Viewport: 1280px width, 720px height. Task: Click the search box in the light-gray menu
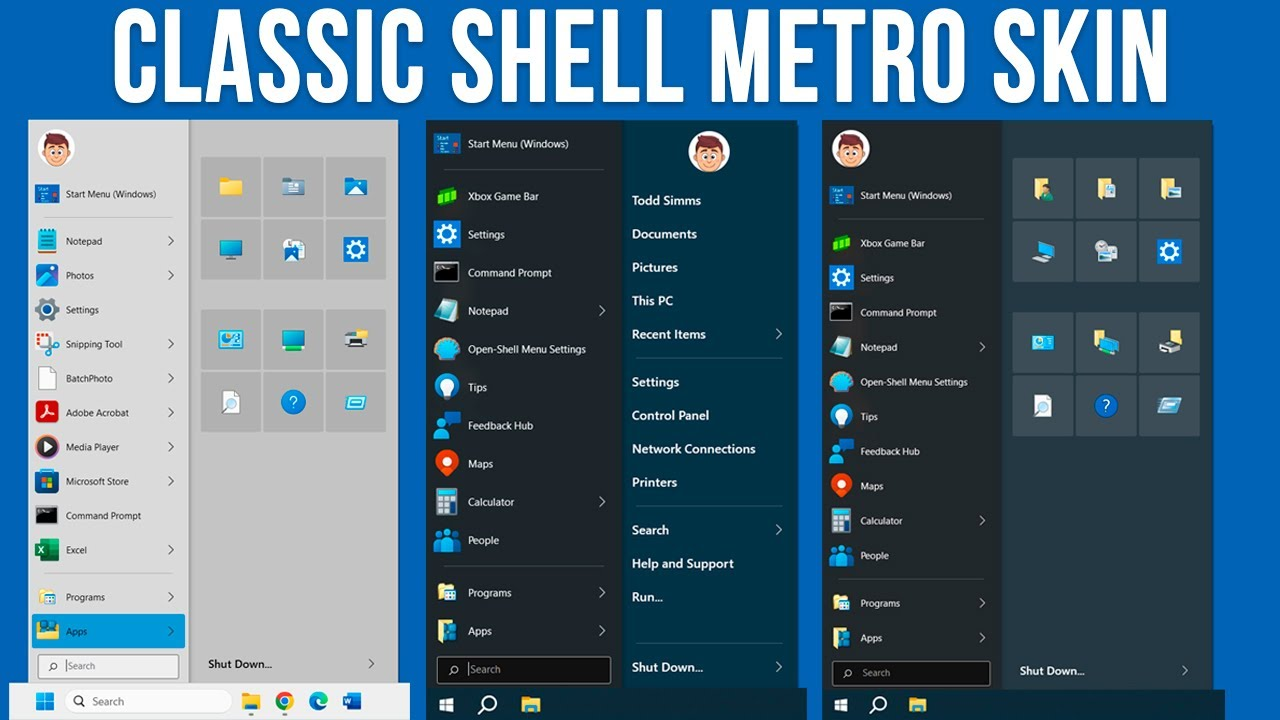tap(108, 666)
